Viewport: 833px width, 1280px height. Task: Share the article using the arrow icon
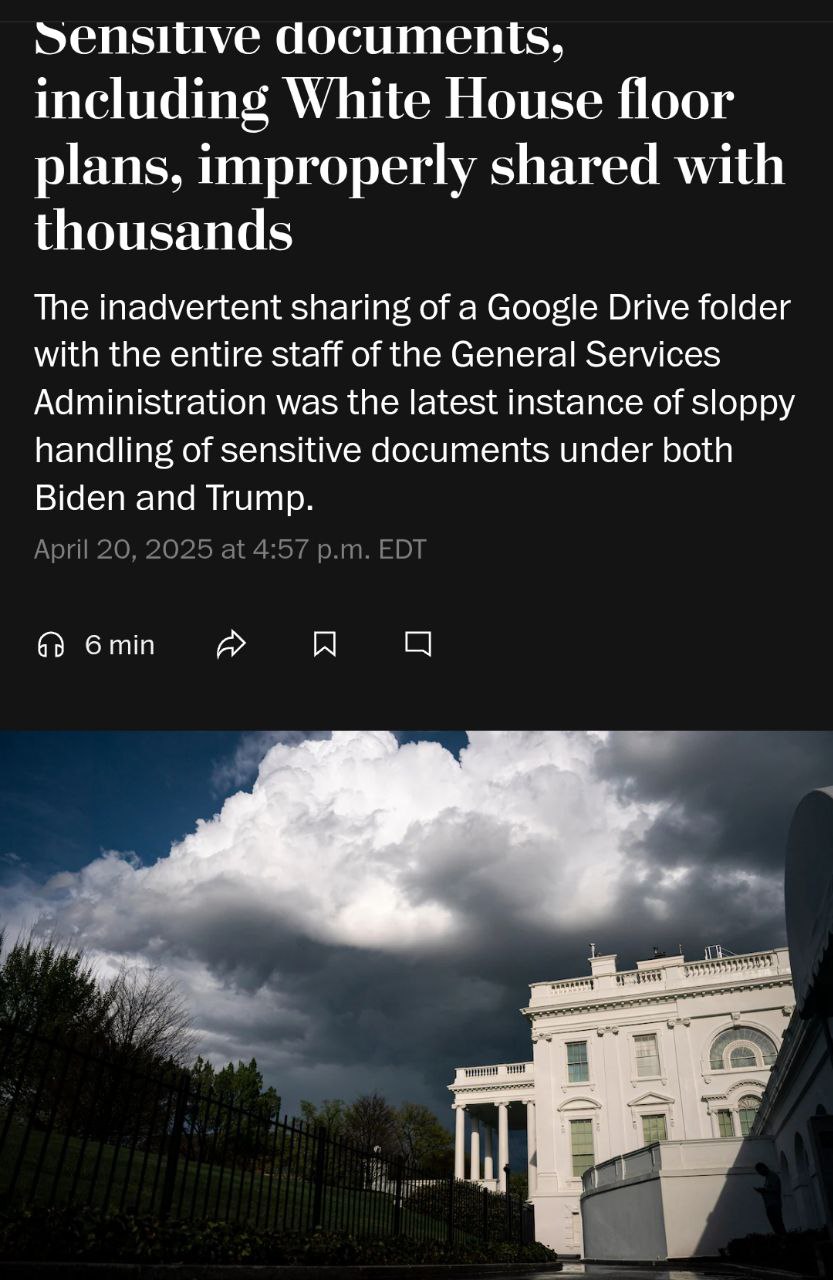pos(231,645)
